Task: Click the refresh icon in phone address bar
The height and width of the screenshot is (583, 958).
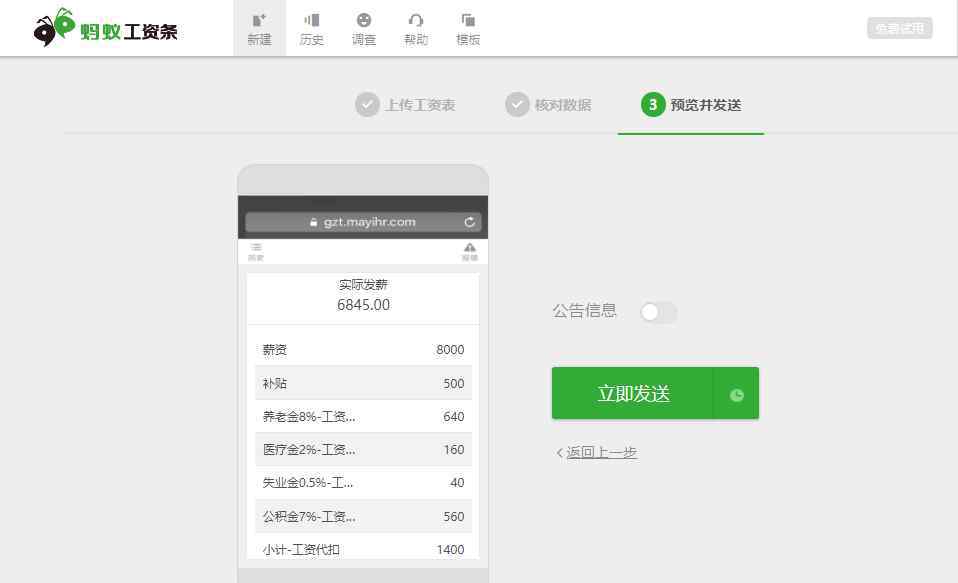Action: pyautogui.click(x=469, y=222)
